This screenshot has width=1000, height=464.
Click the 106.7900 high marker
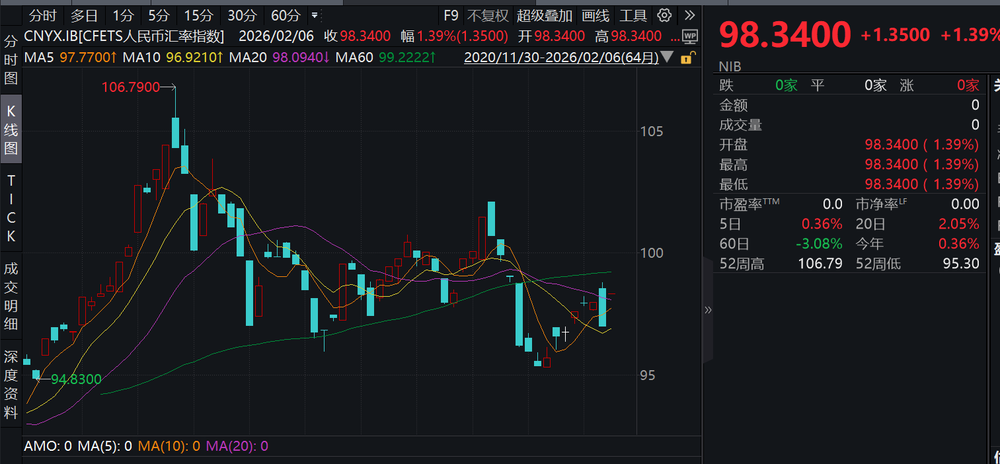131,87
